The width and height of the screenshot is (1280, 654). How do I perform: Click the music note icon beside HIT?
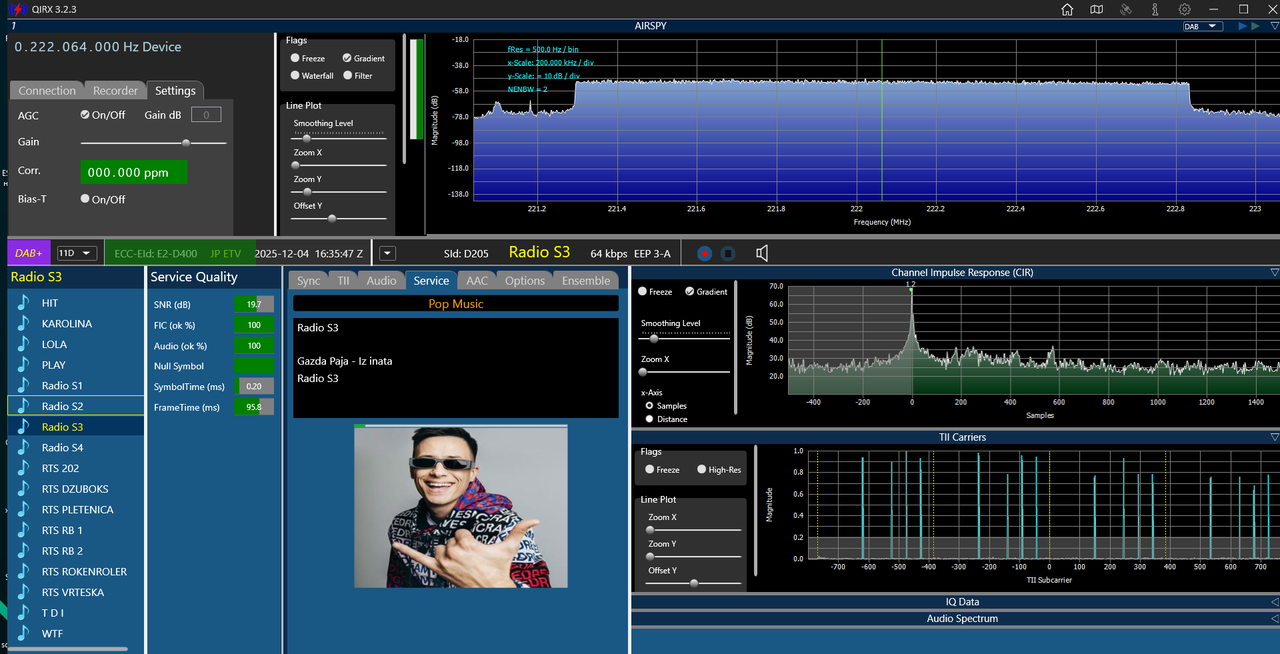[x=24, y=303]
